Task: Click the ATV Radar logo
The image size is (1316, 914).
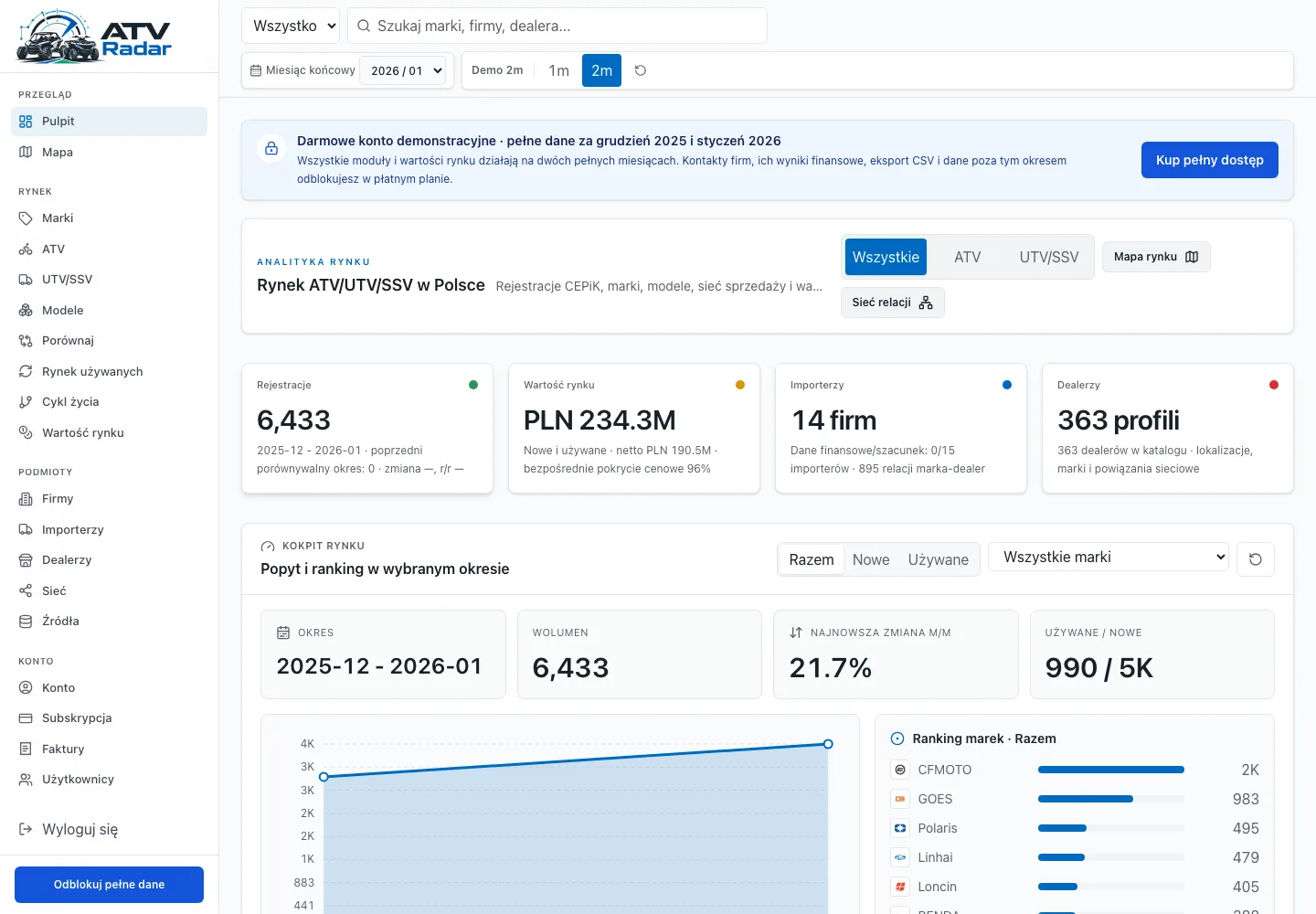Action: [x=94, y=37]
